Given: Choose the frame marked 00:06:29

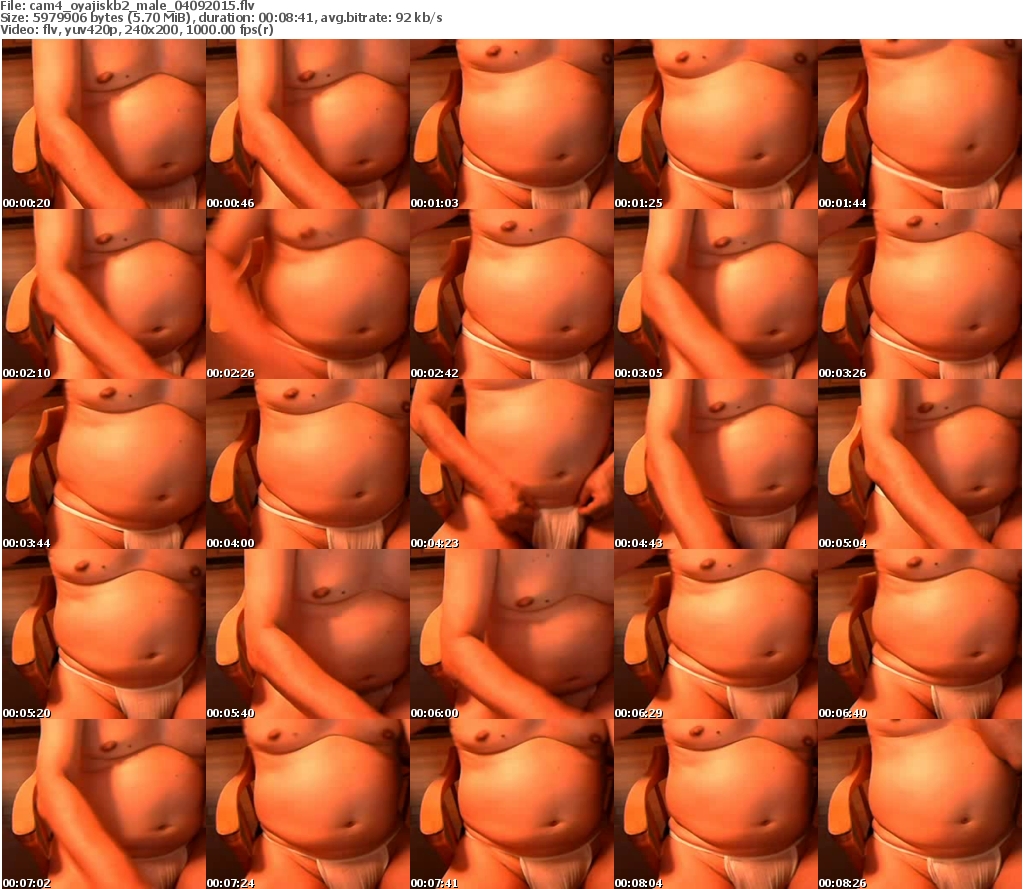Looking at the screenshot, I should 716,634.
